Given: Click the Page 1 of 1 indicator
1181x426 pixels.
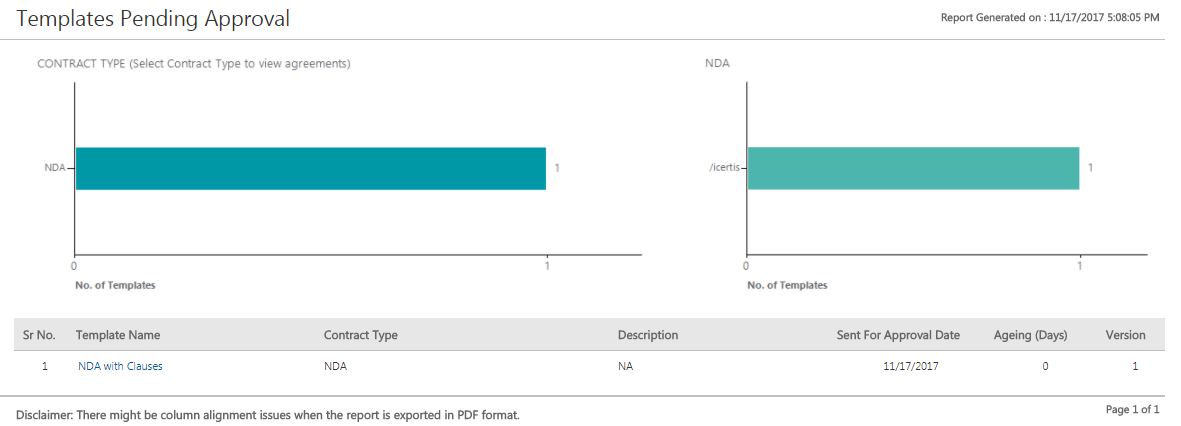Looking at the screenshot, I should [1132, 409].
